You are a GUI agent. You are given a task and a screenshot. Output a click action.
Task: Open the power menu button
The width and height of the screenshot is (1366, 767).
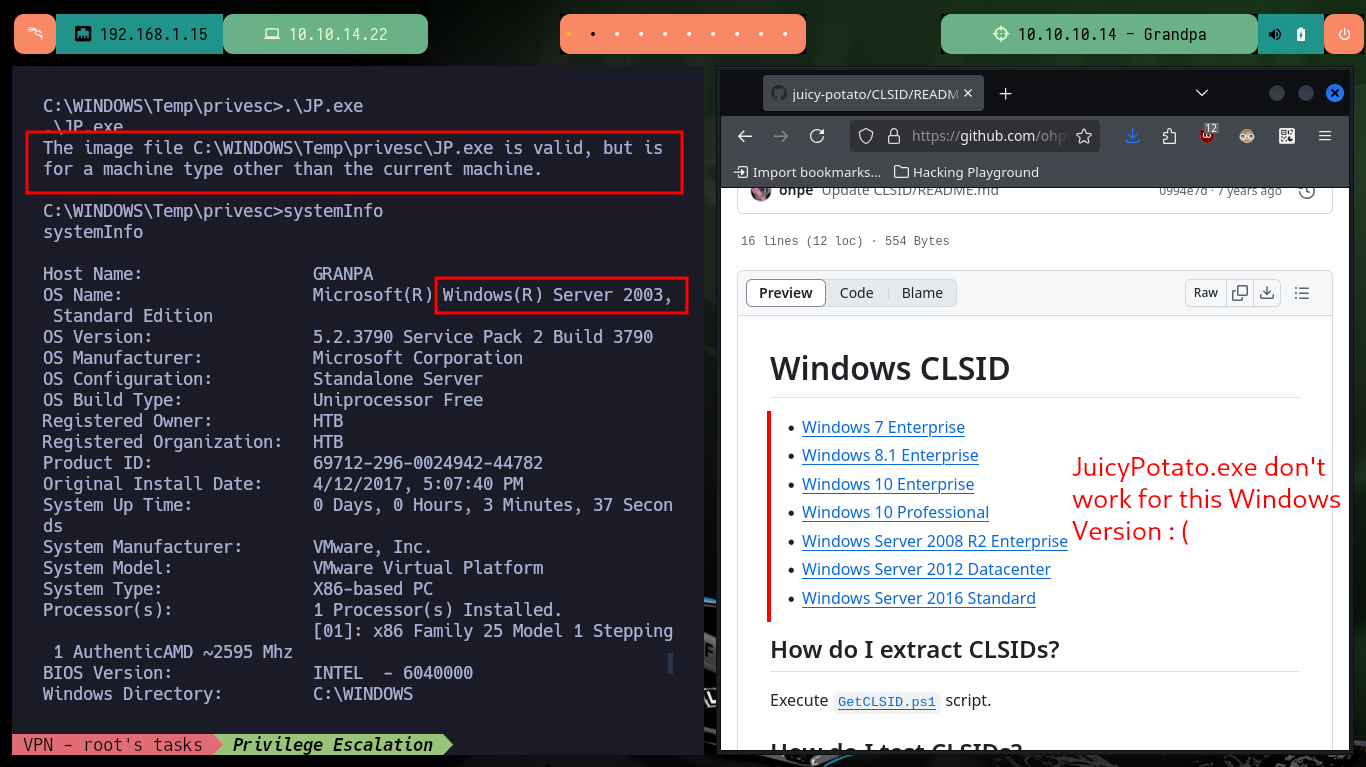tap(1344, 34)
